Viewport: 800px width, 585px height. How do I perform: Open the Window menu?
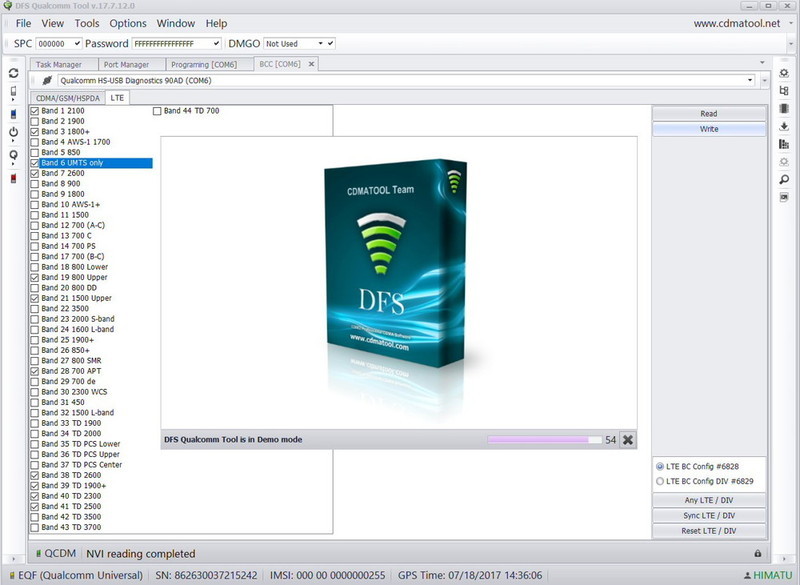[x=176, y=23]
